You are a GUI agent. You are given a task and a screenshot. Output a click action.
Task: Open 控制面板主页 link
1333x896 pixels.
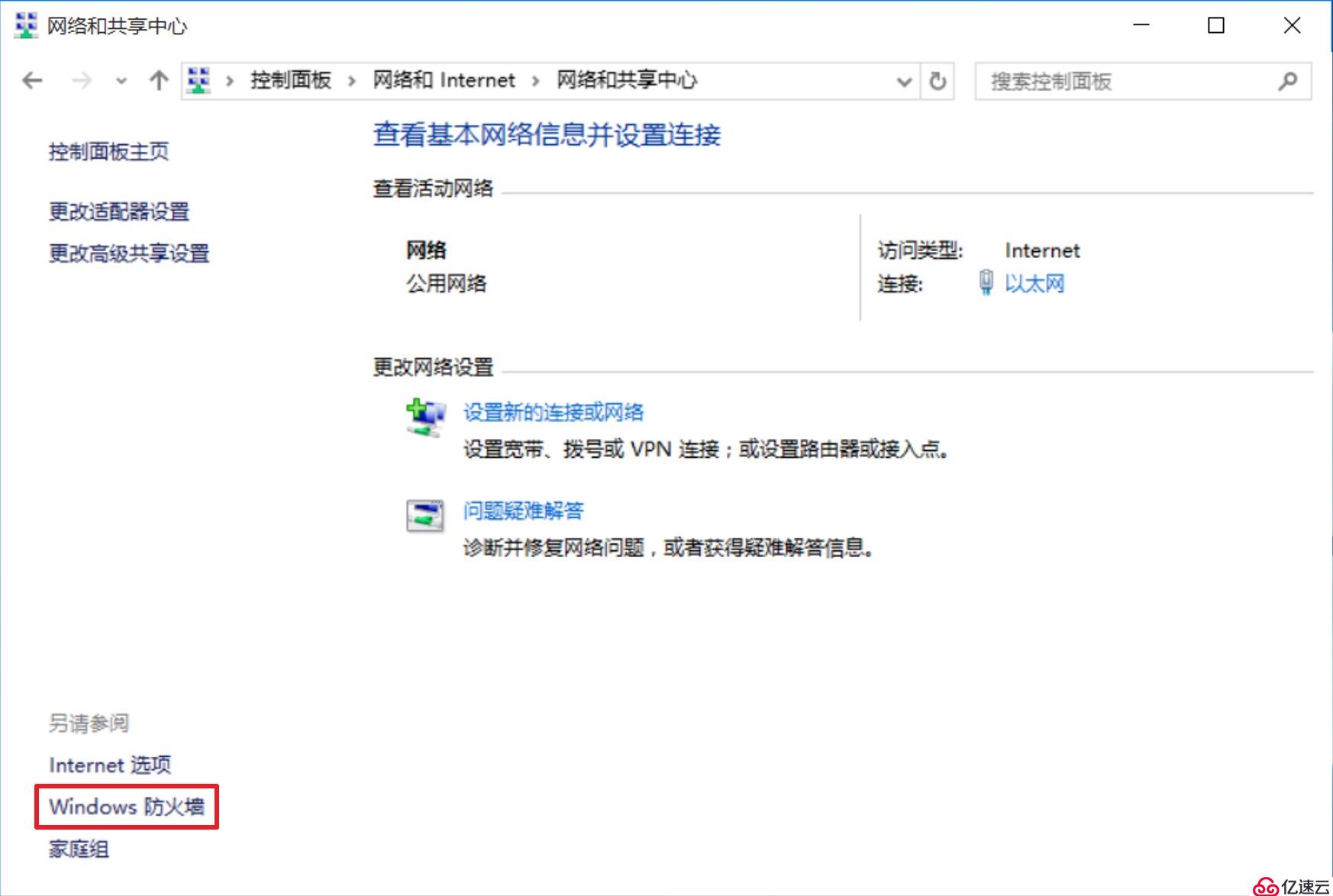(108, 152)
